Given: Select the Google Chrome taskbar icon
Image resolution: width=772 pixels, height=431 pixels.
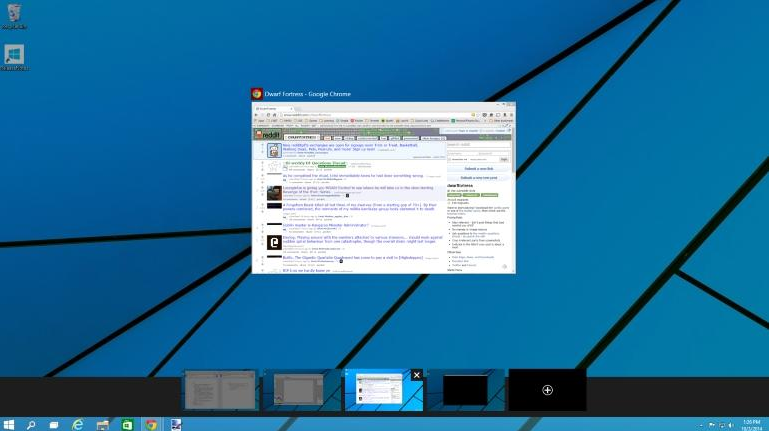Looking at the screenshot, I should [151, 425].
